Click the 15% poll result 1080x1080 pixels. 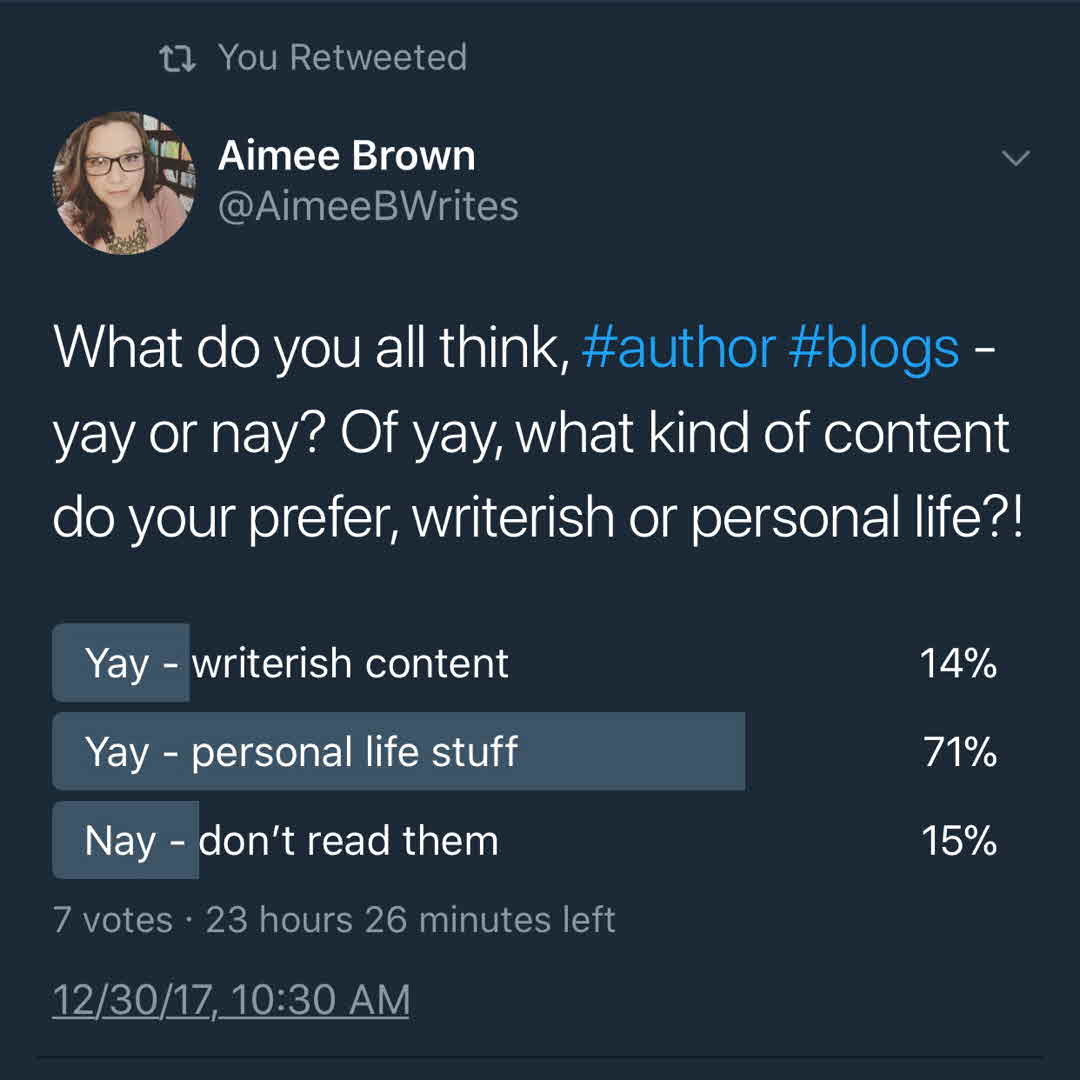coord(958,841)
